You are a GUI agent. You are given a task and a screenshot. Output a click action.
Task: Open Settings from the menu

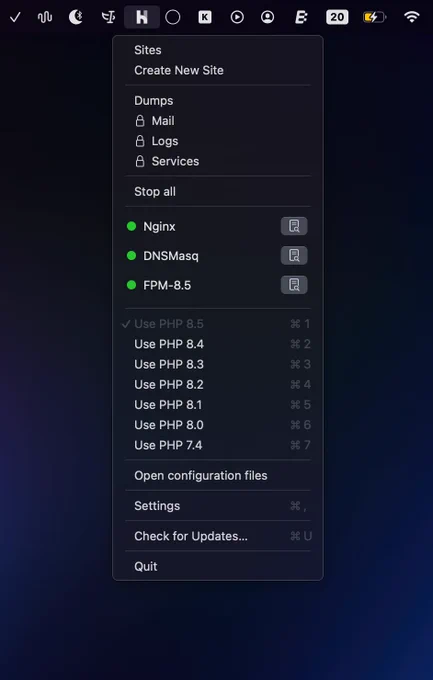218,506
